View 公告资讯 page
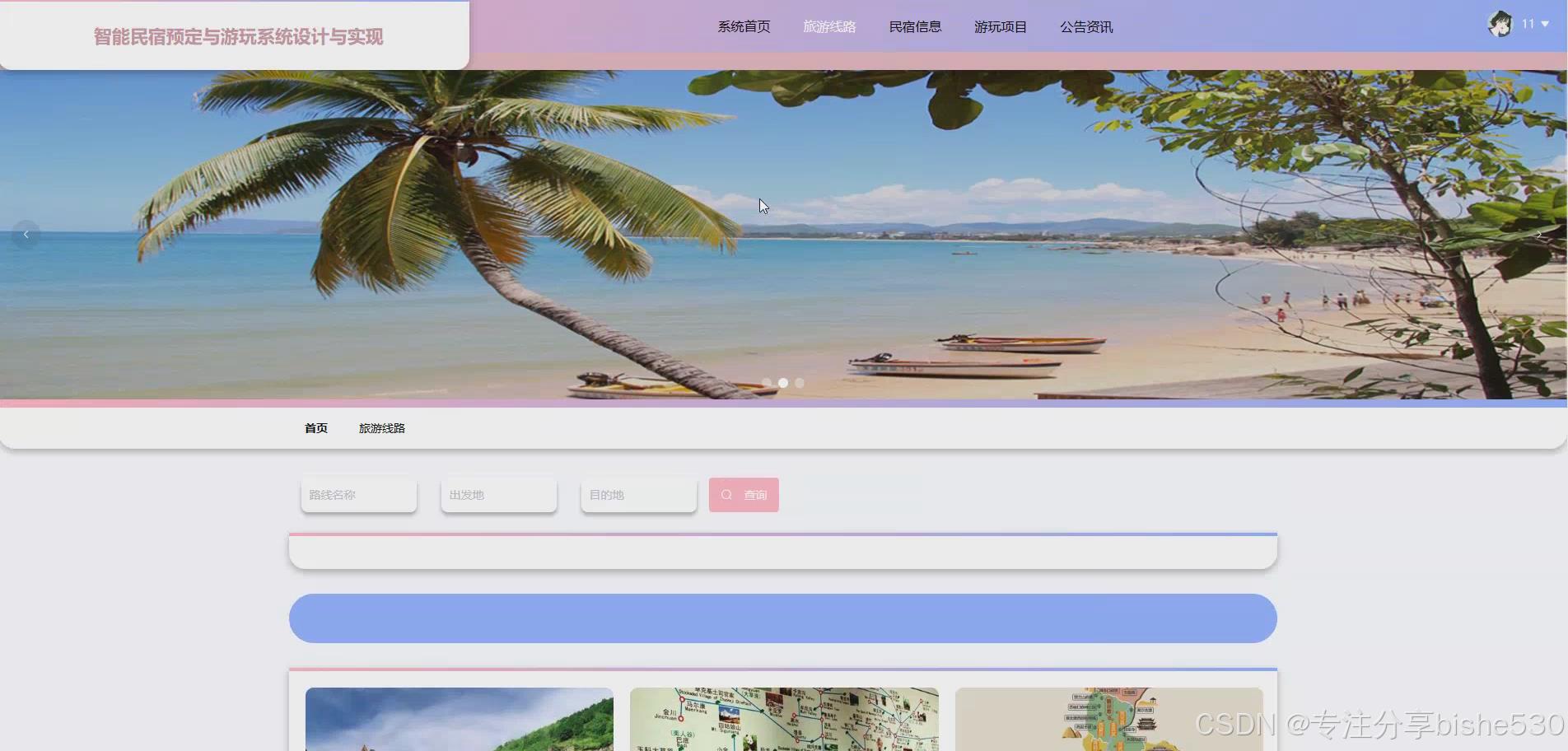 tap(1086, 27)
